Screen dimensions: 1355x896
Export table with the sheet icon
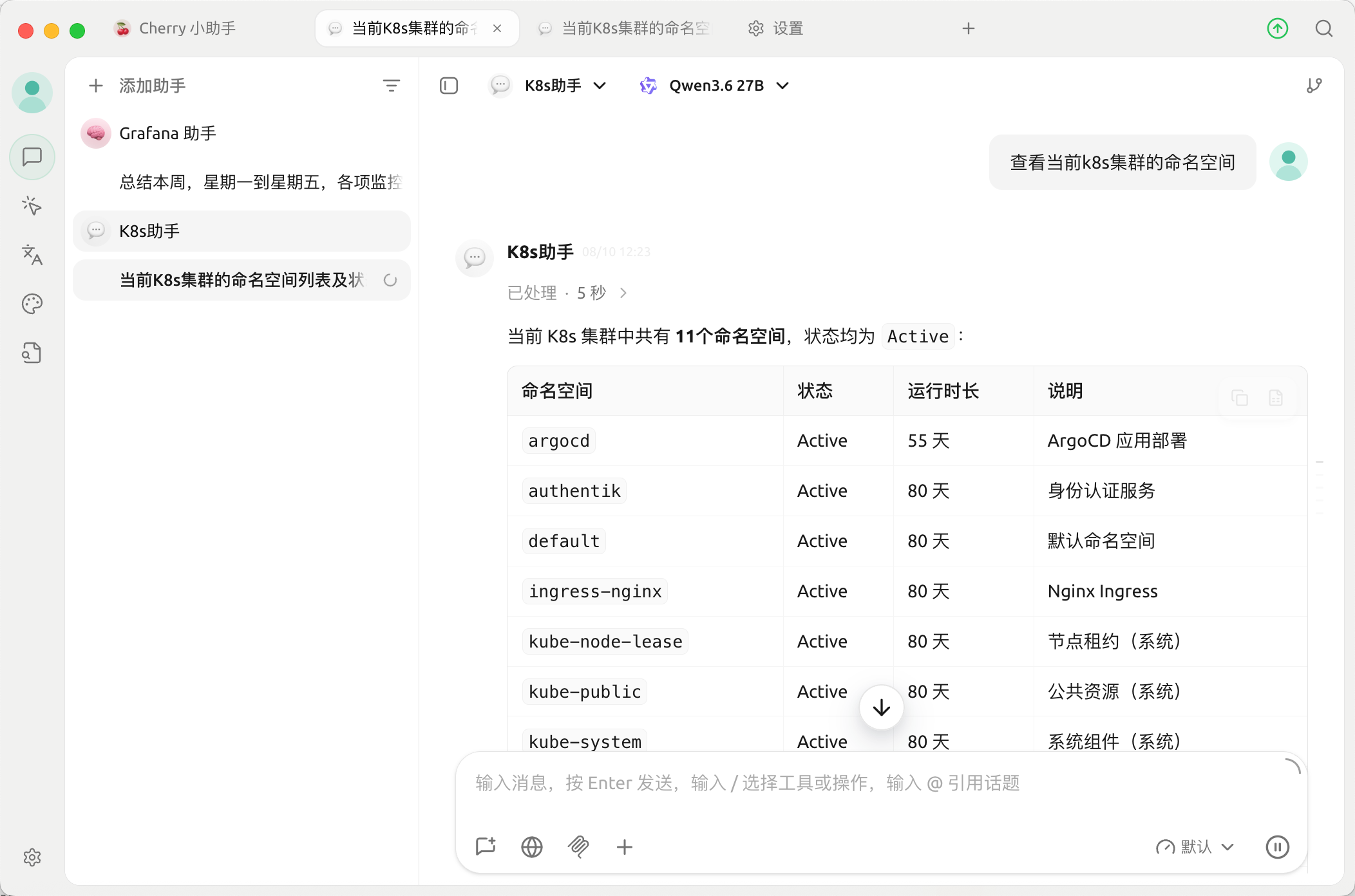1276,398
